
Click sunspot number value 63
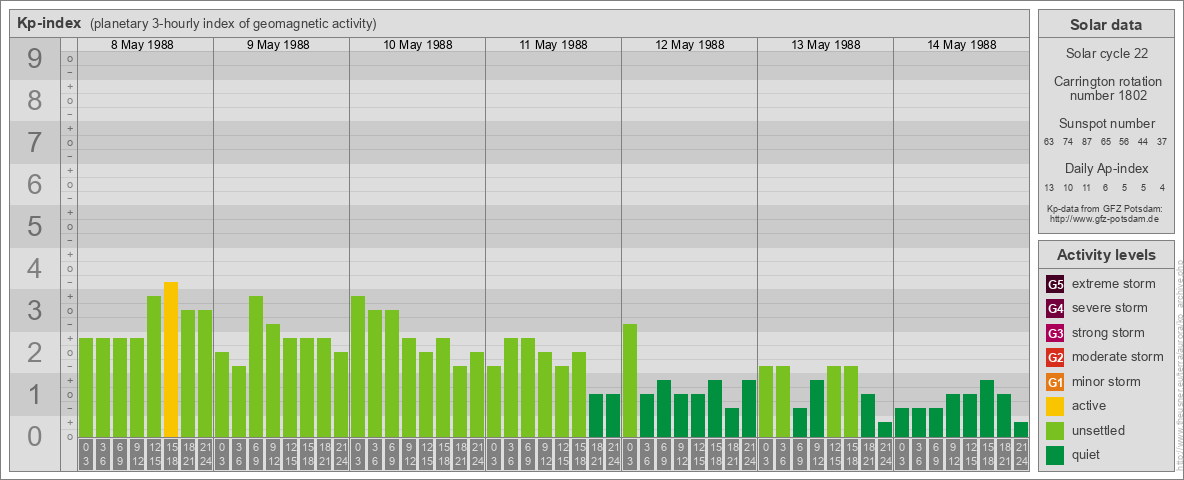point(1049,142)
